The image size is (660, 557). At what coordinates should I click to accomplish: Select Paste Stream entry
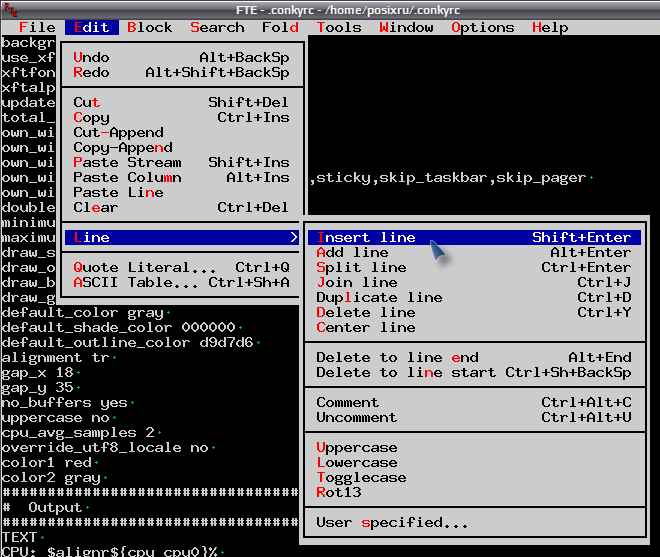tap(181, 163)
